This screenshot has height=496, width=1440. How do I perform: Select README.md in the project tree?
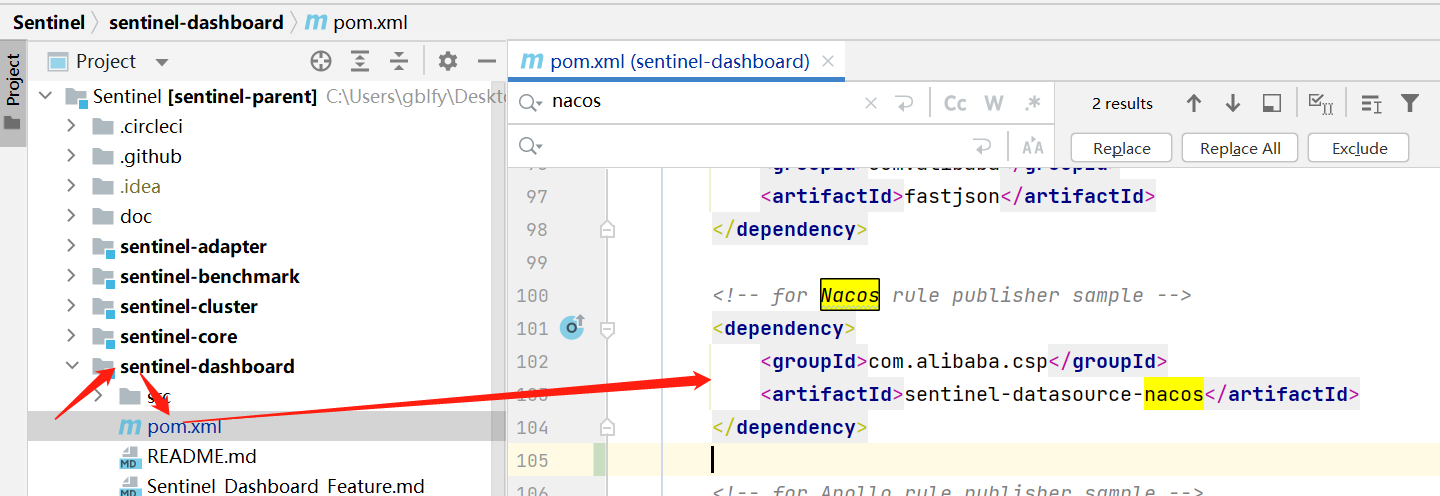point(201,456)
